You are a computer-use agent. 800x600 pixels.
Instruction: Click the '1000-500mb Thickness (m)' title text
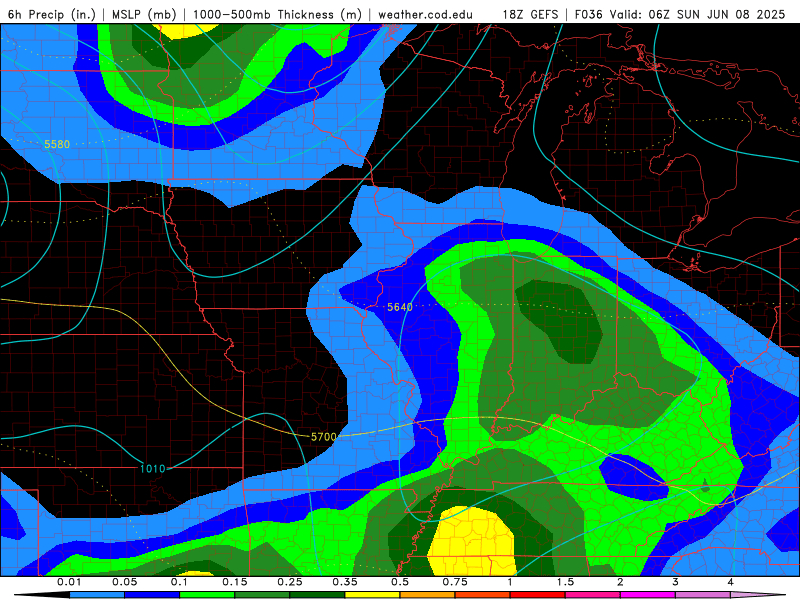coord(277,14)
